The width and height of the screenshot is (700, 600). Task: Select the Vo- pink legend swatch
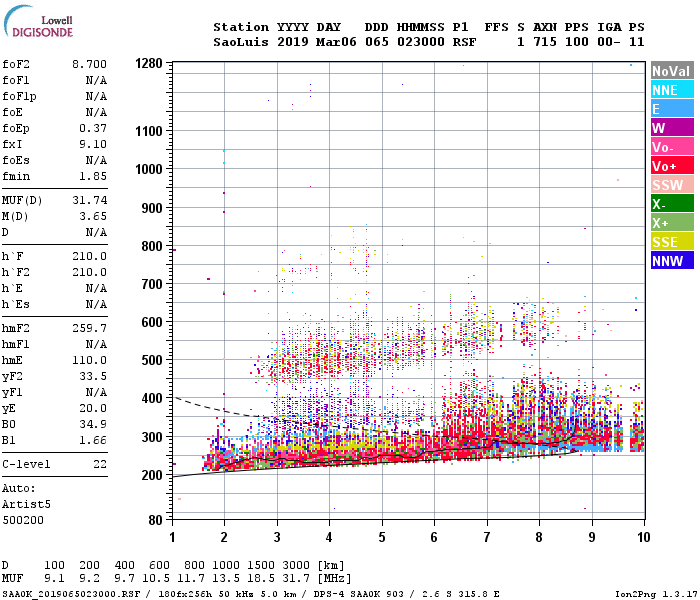tap(672, 147)
